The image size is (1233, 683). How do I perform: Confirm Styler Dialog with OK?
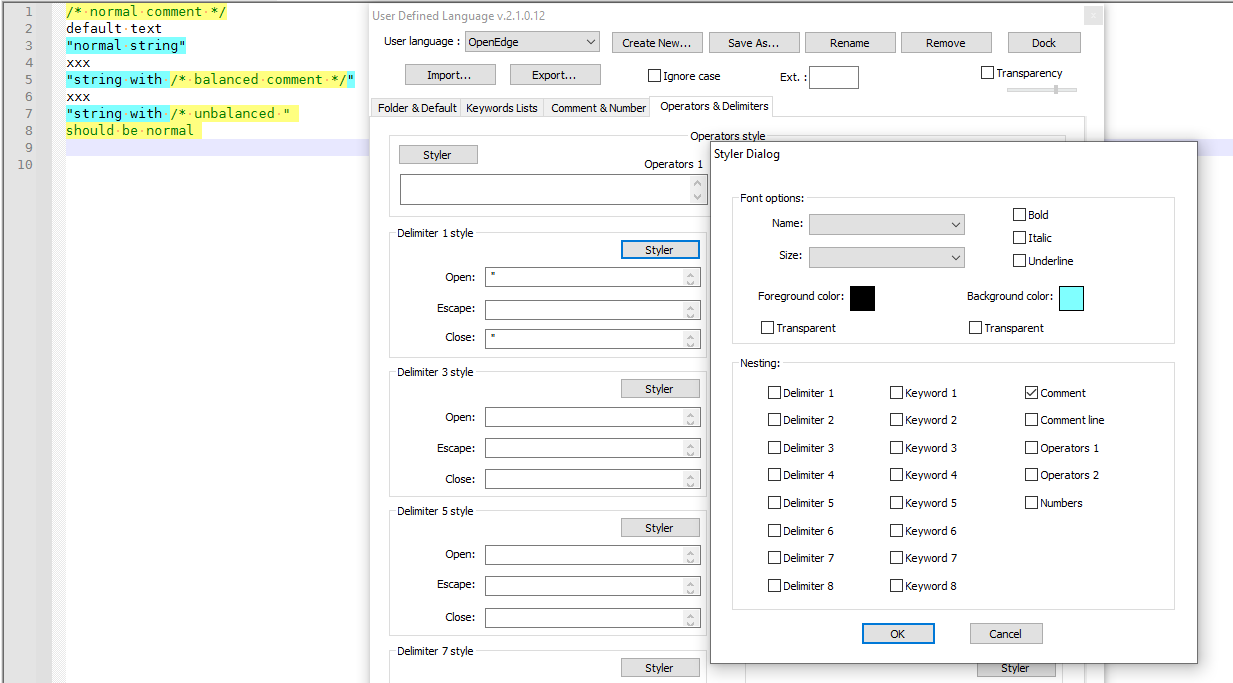[x=898, y=634]
